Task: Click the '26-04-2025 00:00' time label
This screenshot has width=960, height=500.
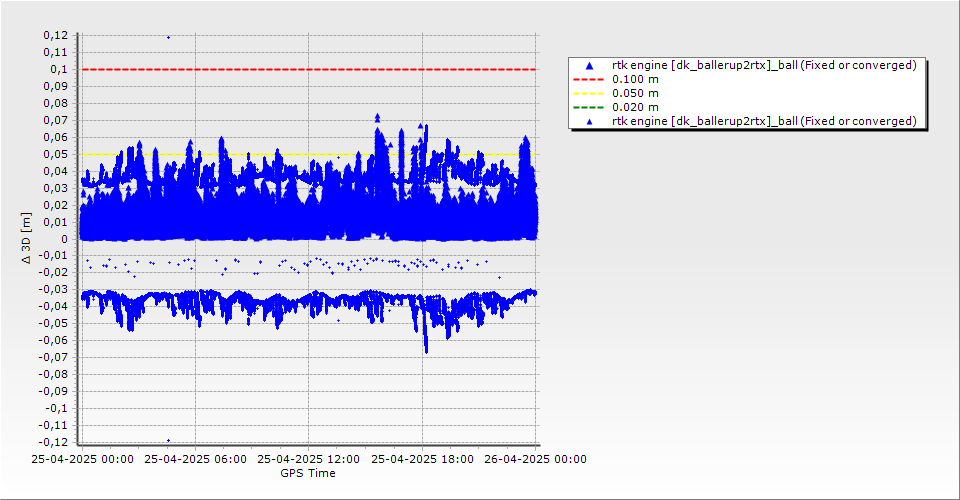Action: (535, 459)
